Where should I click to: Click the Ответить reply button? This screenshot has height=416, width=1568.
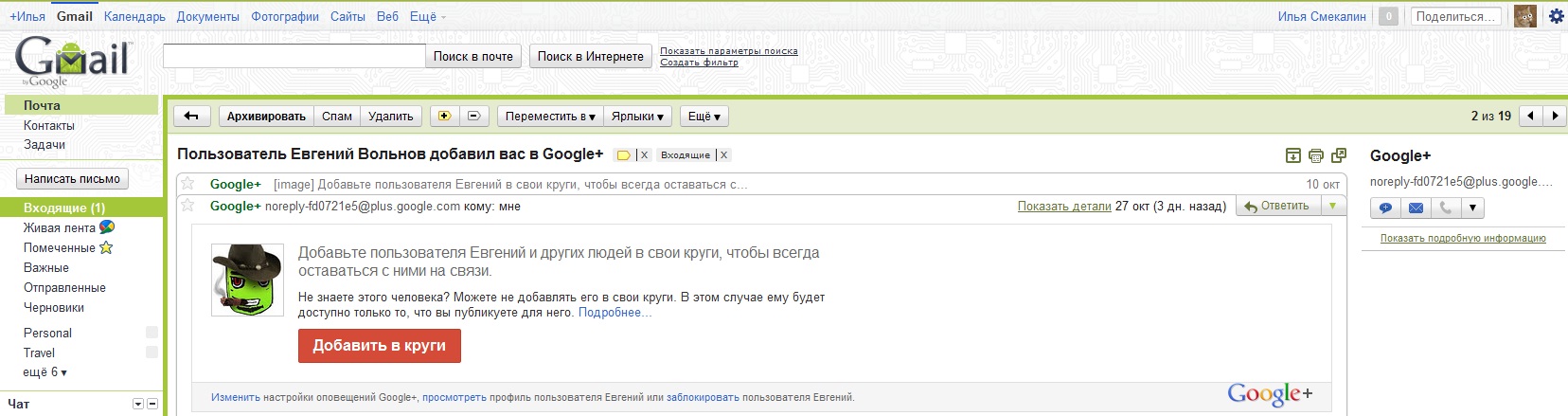point(1278,206)
